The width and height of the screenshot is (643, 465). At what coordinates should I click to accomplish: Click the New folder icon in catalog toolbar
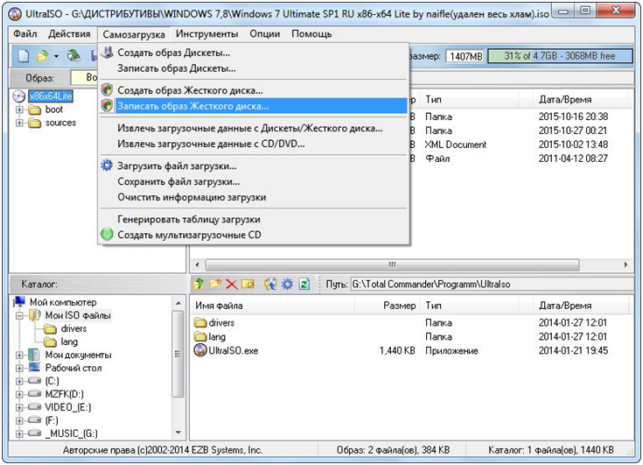215,284
